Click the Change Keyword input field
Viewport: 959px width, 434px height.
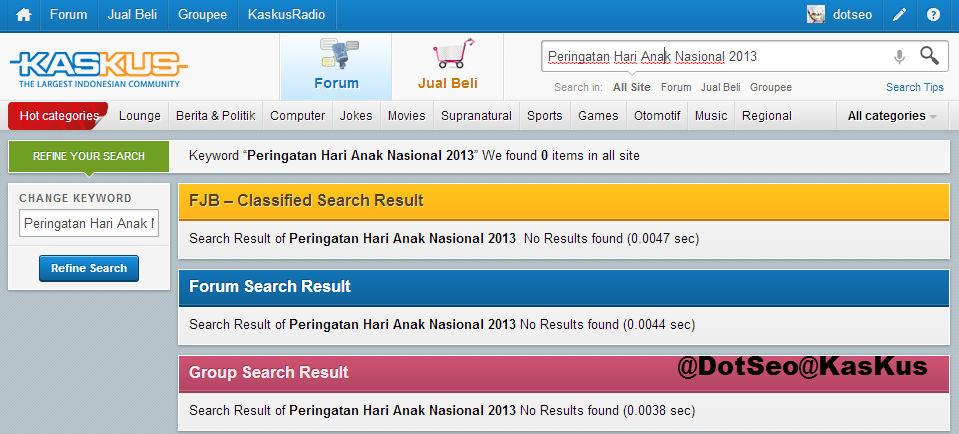[x=89, y=223]
